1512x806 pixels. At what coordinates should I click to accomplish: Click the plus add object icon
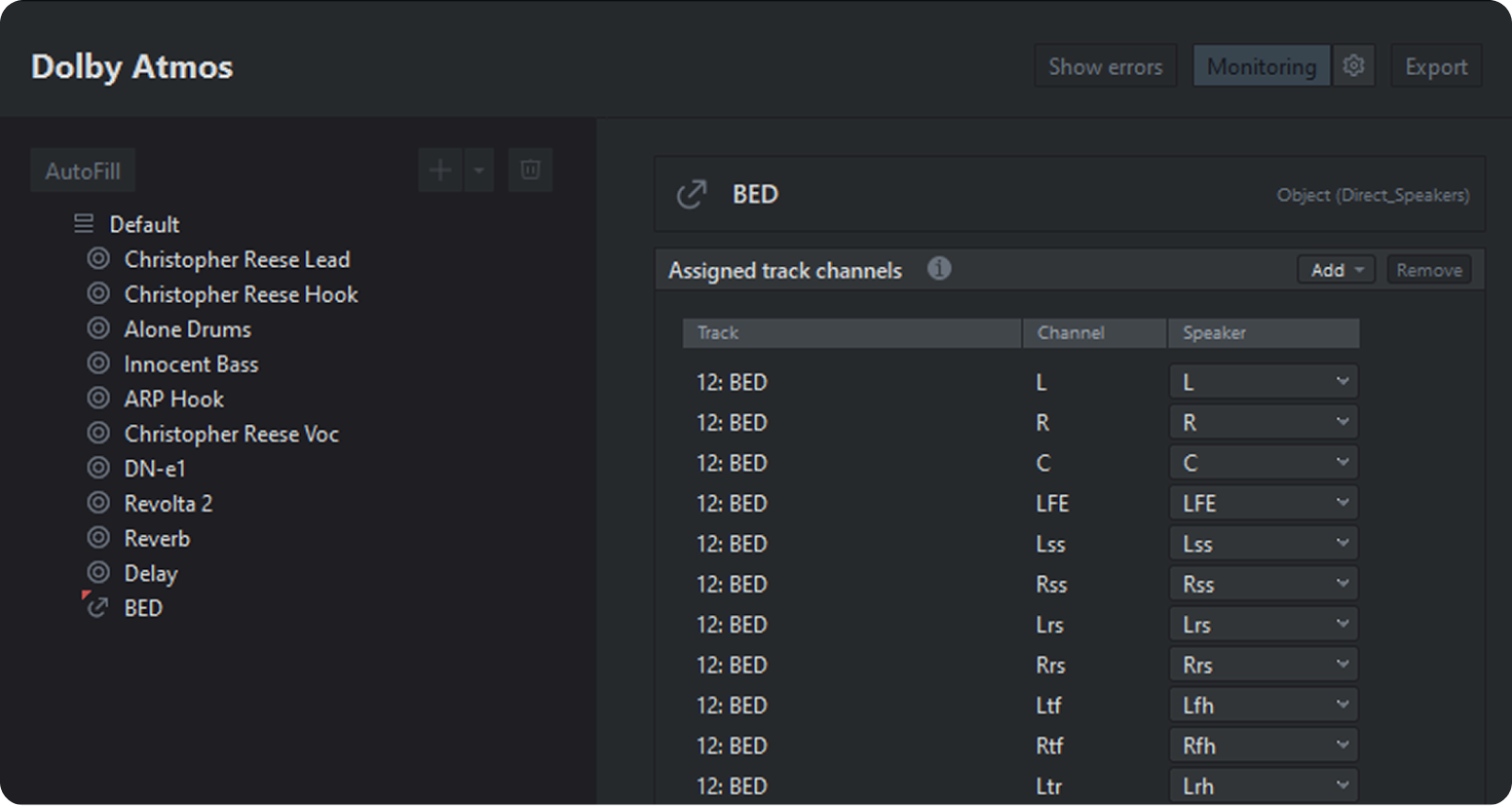coord(440,170)
